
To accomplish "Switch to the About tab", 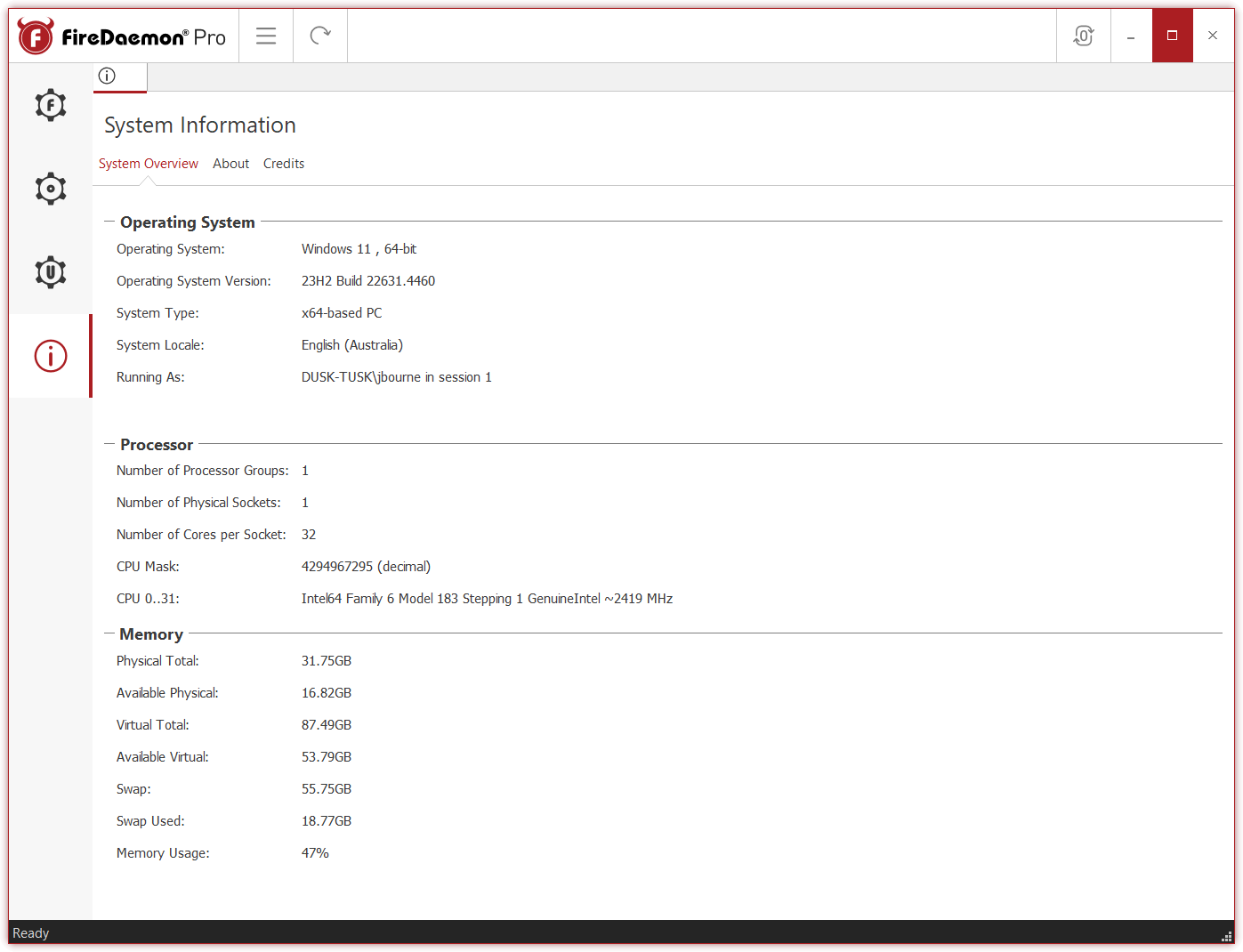I will point(230,163).
